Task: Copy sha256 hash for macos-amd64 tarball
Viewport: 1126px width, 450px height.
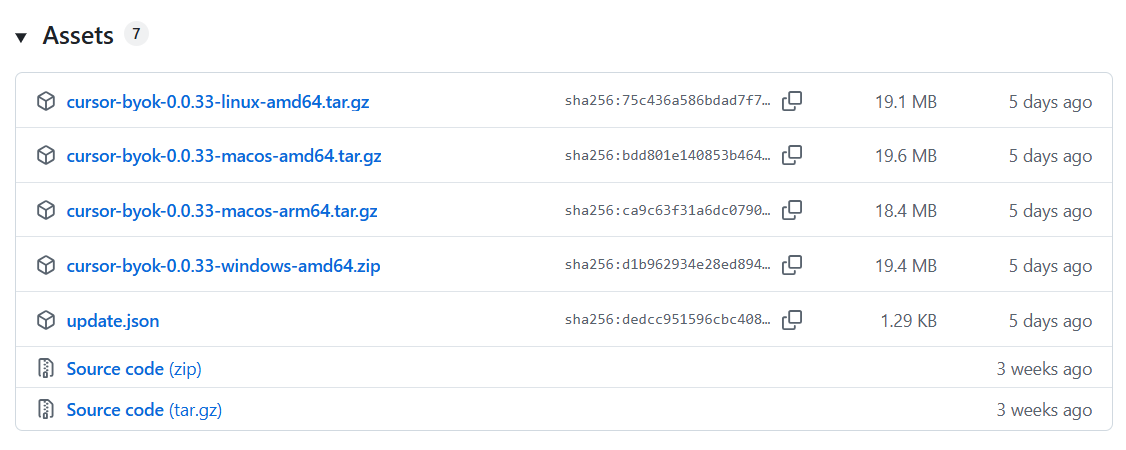Action: point(792,156)
